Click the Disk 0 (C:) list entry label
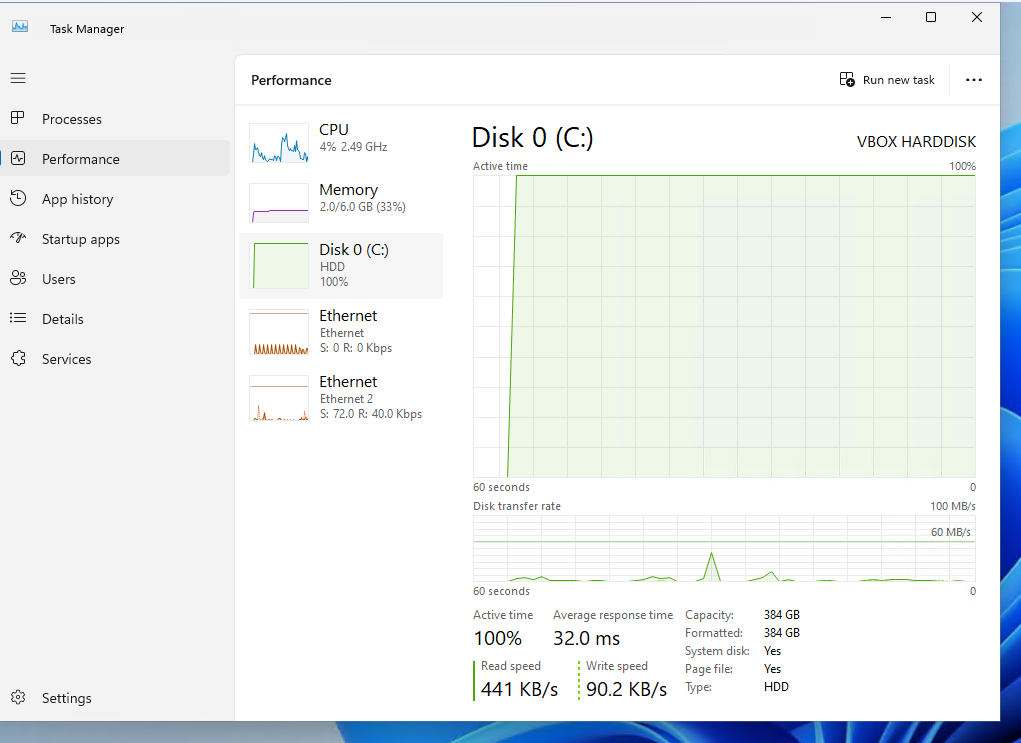This screenshot has width=1021, height=743. (354, 249)
